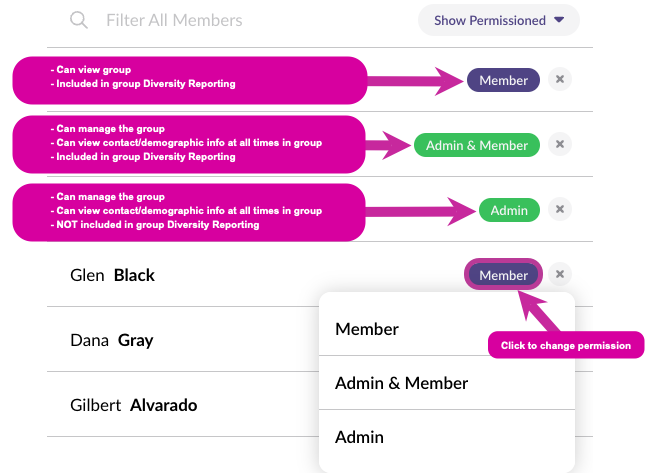
Task: Select the Gilbert Alvarado member row
Action: tap(134, 405)
